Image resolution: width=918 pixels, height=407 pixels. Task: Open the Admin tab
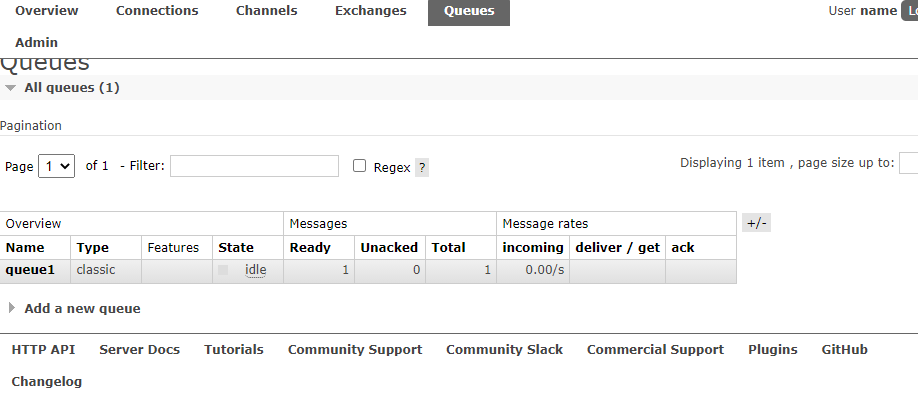pos(36,43)
